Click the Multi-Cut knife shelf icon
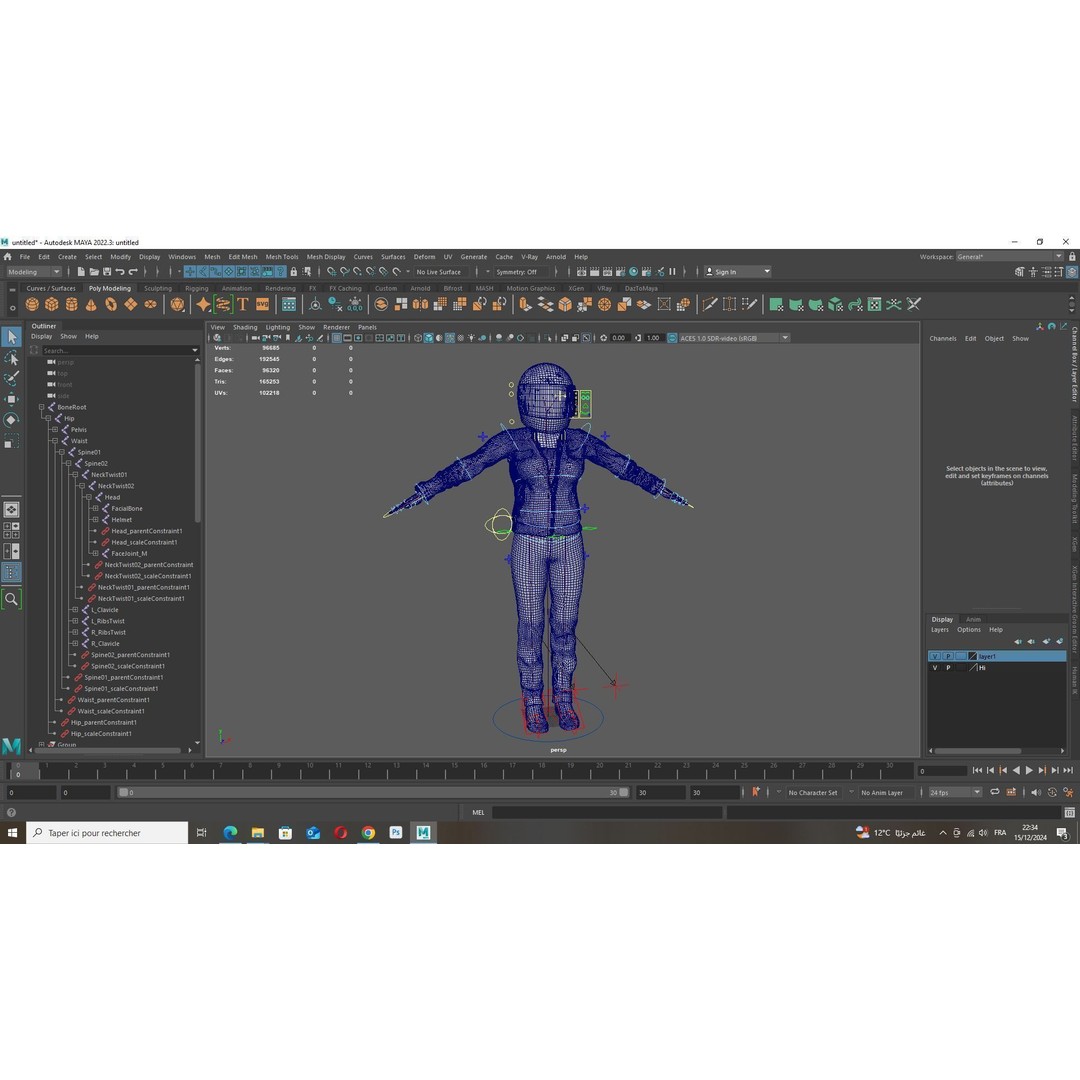The image size is (1080, 1080). click(709, 304)
